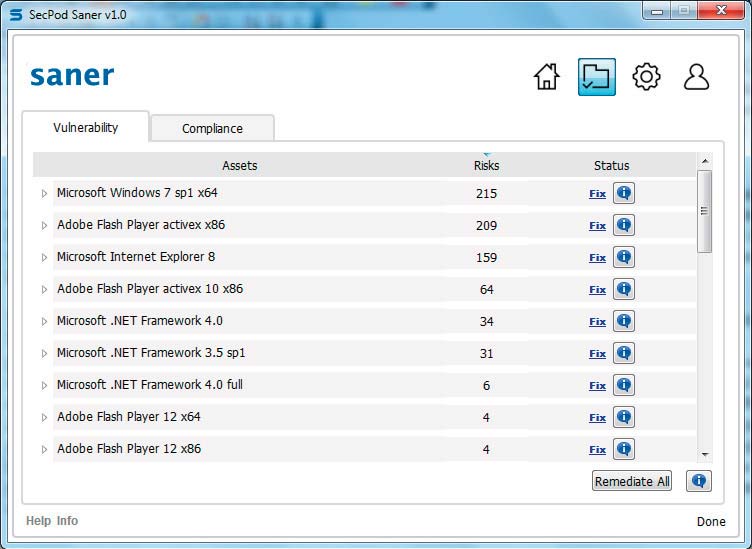
Task: Expand Microsoft .NET Framework 4.0 row
Action: (x=44, y=322)
